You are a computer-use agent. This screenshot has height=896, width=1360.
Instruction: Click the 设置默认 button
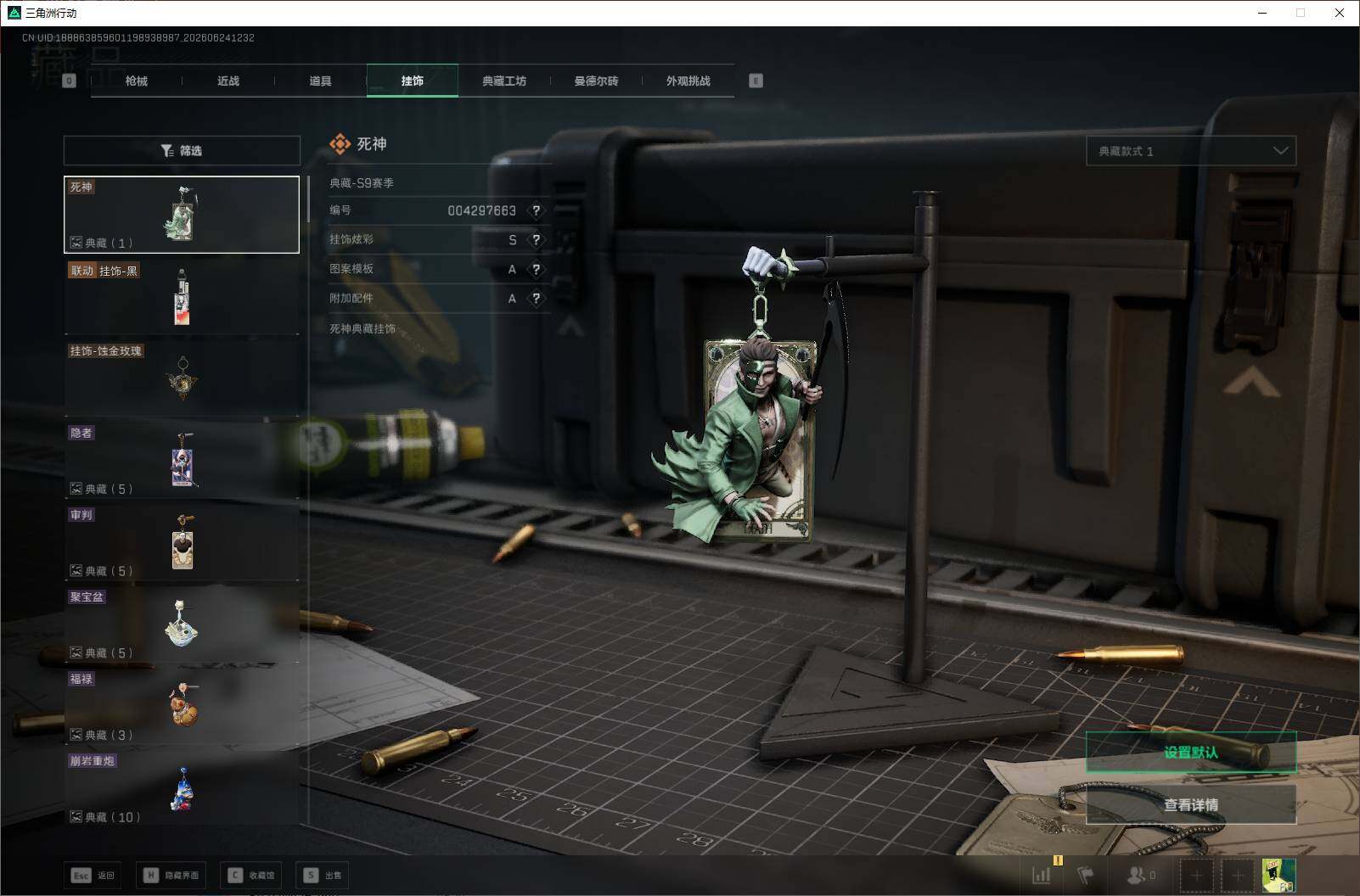(x=1191, y=752)
